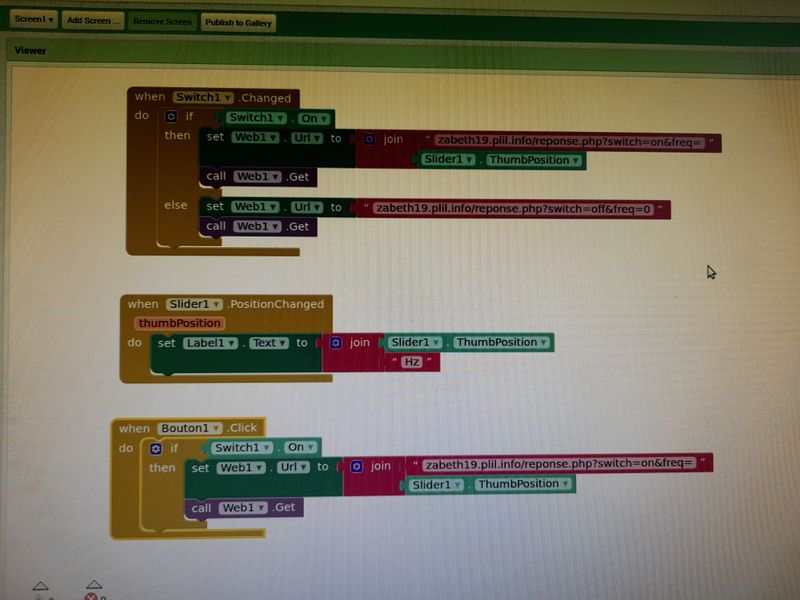This screenshot has height=600, width=800.
Task: Open join mutator gear in Switch1.Changed block
Action: coord(369,140)
